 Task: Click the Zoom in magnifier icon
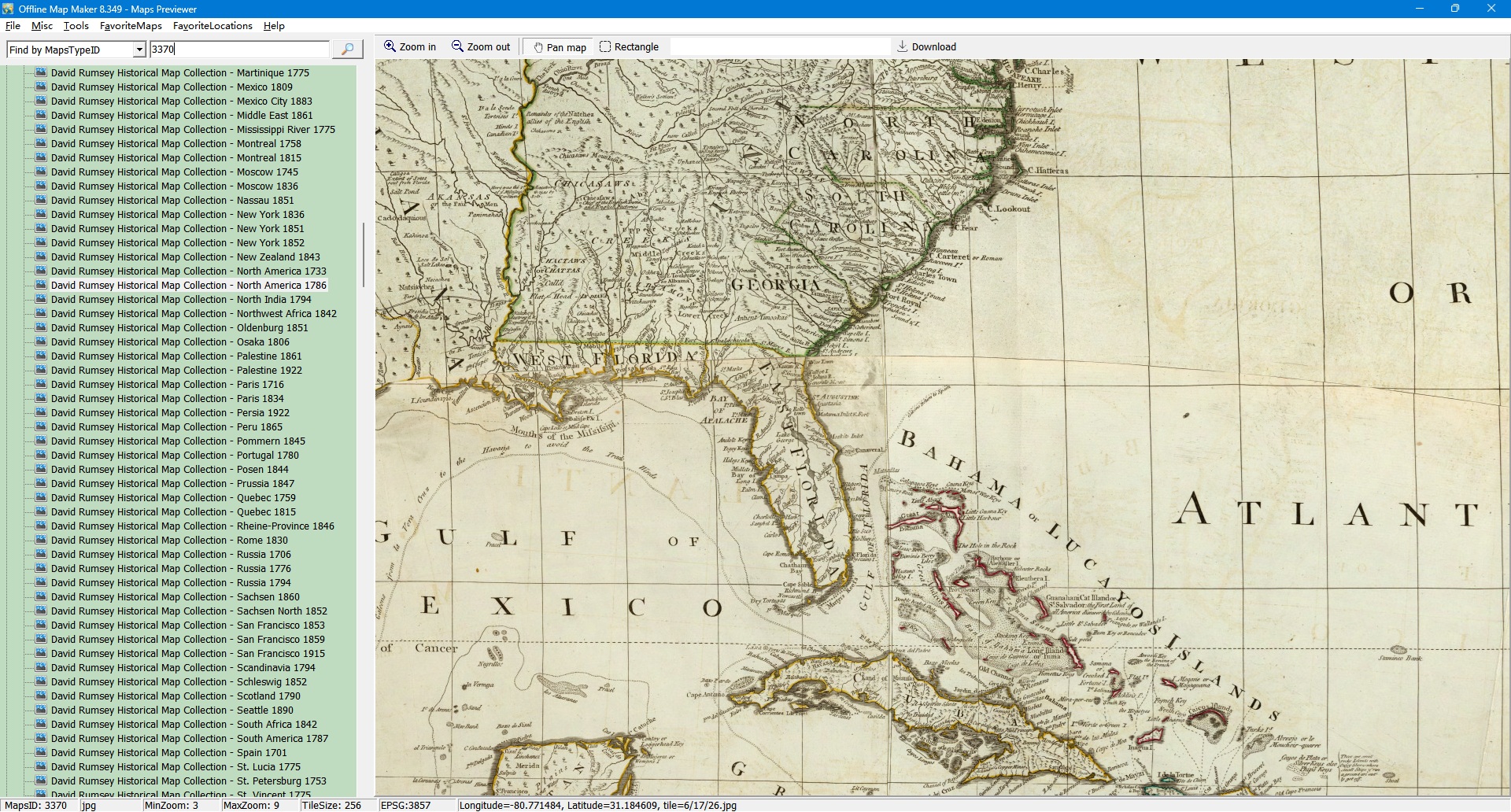390,46
